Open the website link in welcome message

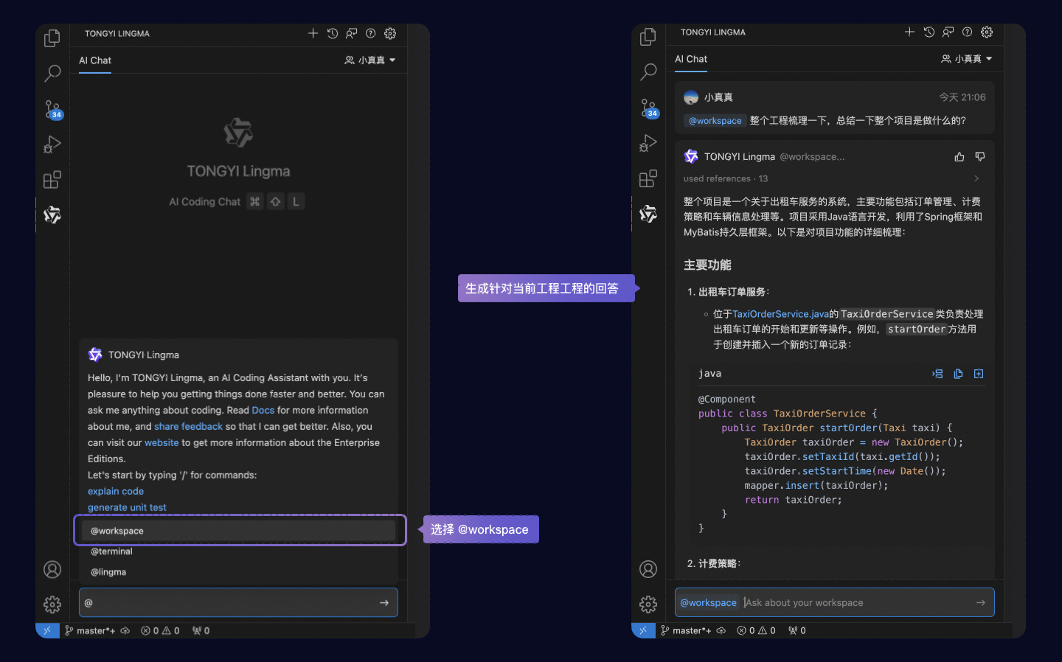click(161, 442)
